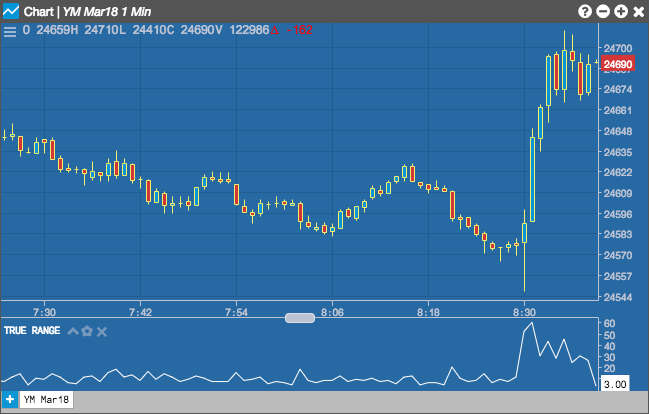
Task: Click the 24648 price axis label
Action: click(x=618, y=131)
